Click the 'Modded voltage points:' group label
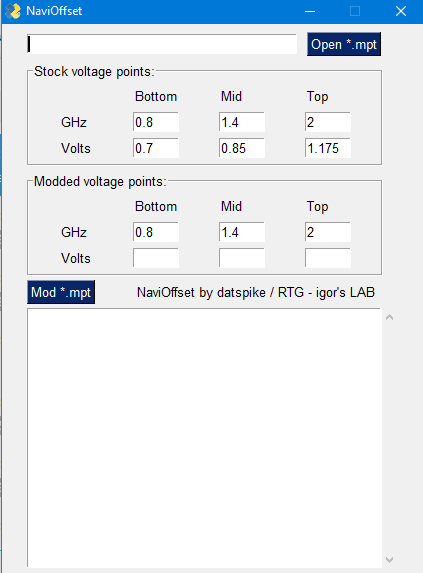Image resolution: width=423 pixels, height=573 pixels. click(x=100, y=182)
